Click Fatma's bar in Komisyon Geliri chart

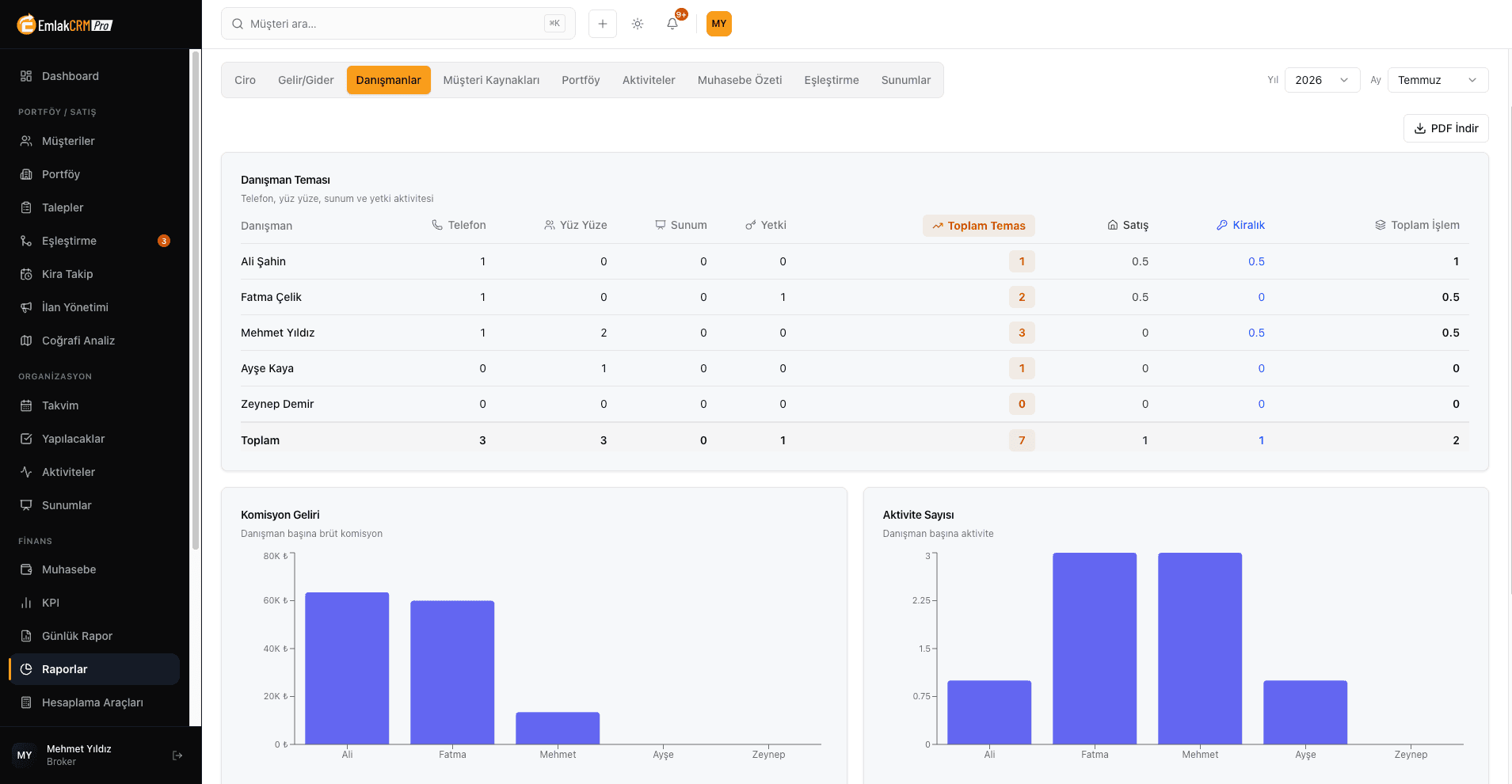(x=452, y=672)
